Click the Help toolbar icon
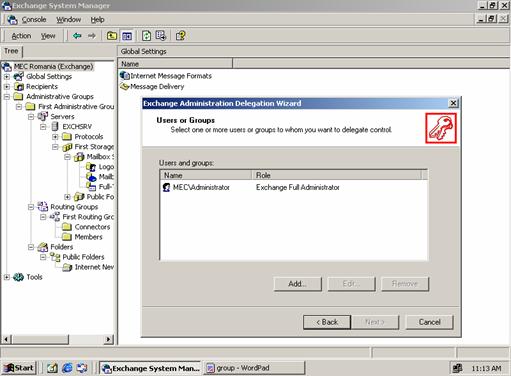The width and height of the screenshot is (511, 376). (x=180, y=36)
